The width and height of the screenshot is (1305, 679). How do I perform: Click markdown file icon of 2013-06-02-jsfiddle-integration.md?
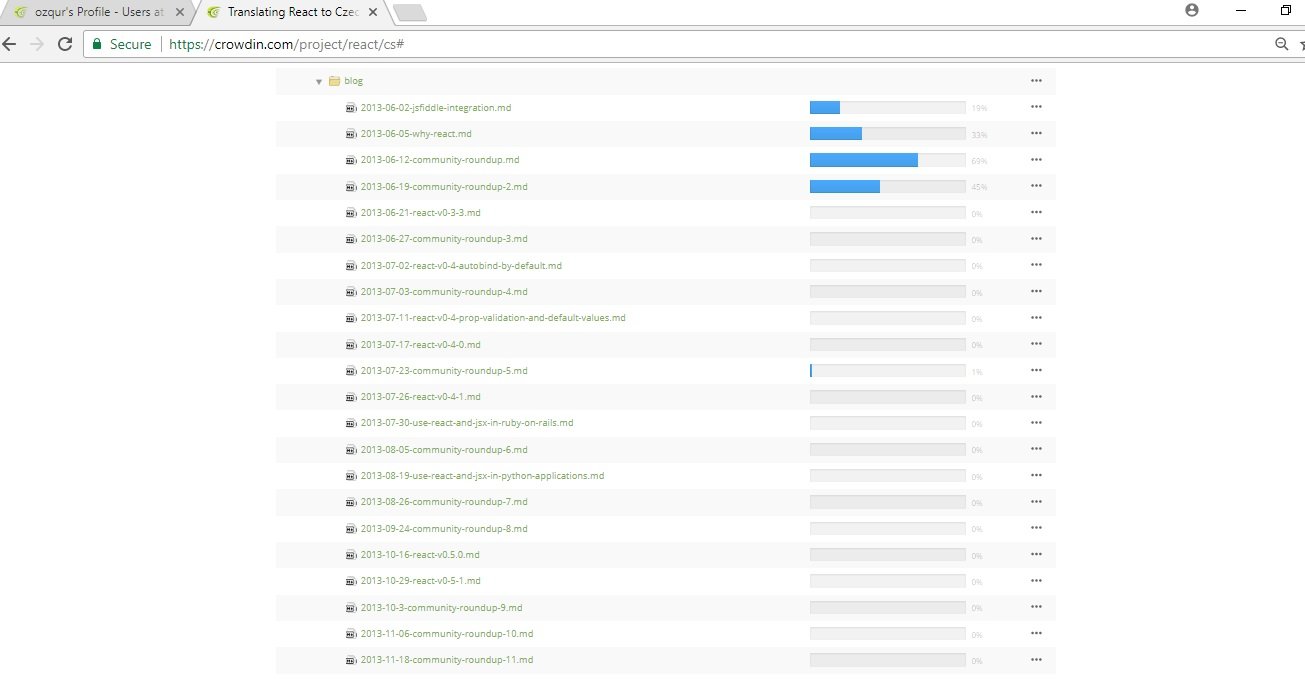[351, 108]
